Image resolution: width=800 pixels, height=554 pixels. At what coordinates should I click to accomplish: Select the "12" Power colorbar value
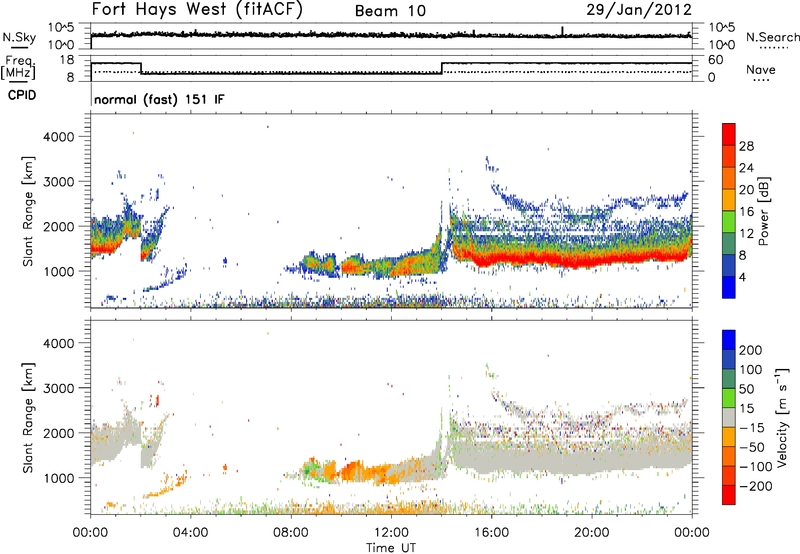pos(746,234)
